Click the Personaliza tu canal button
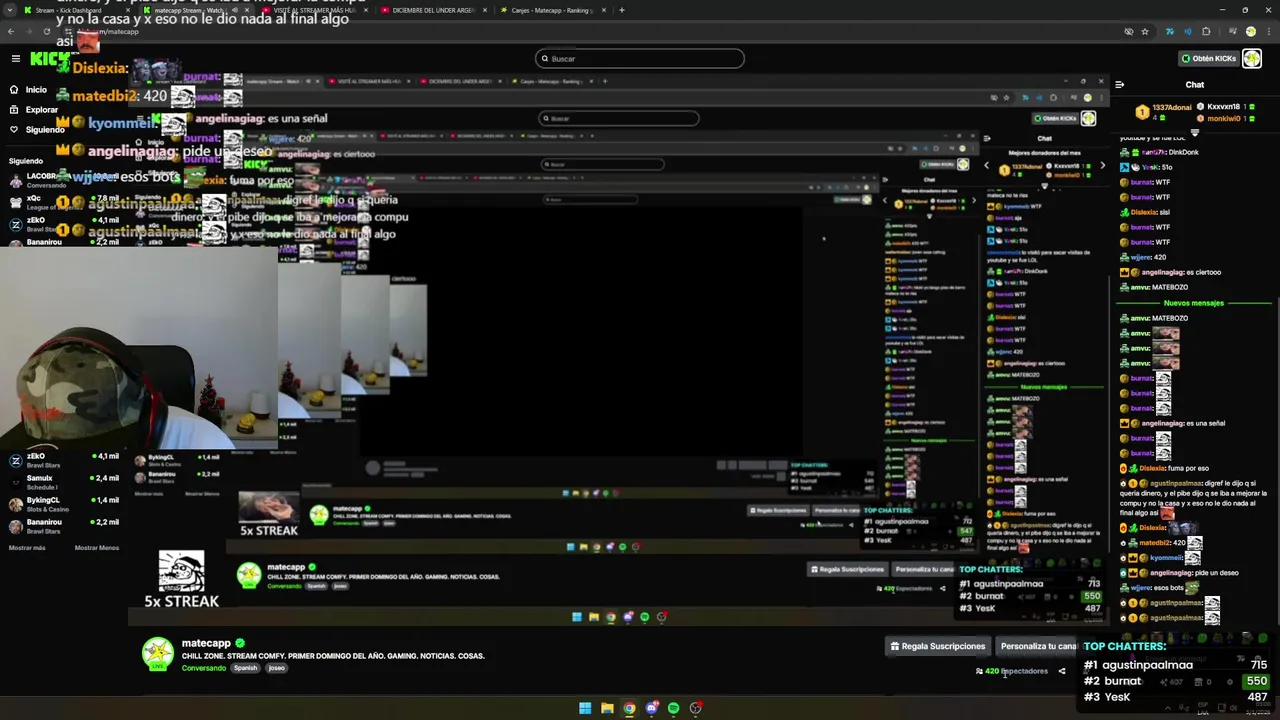The width and height of the screenshot is (1280, 720). click(1036, 646)
